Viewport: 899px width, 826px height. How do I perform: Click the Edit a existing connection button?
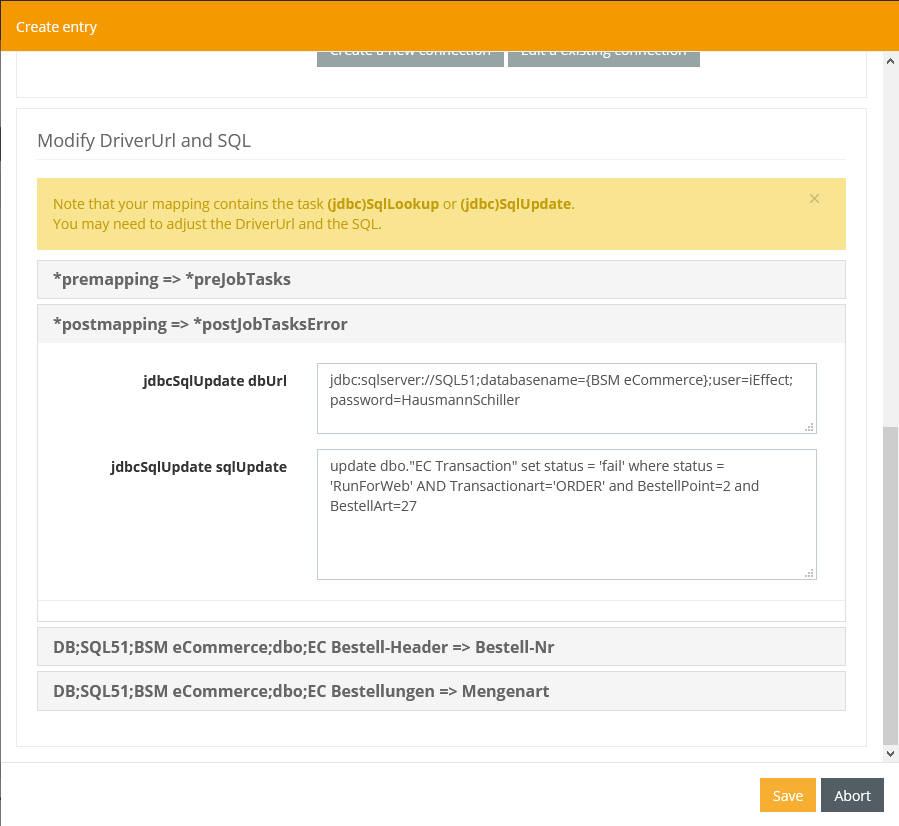click(603, 56)
